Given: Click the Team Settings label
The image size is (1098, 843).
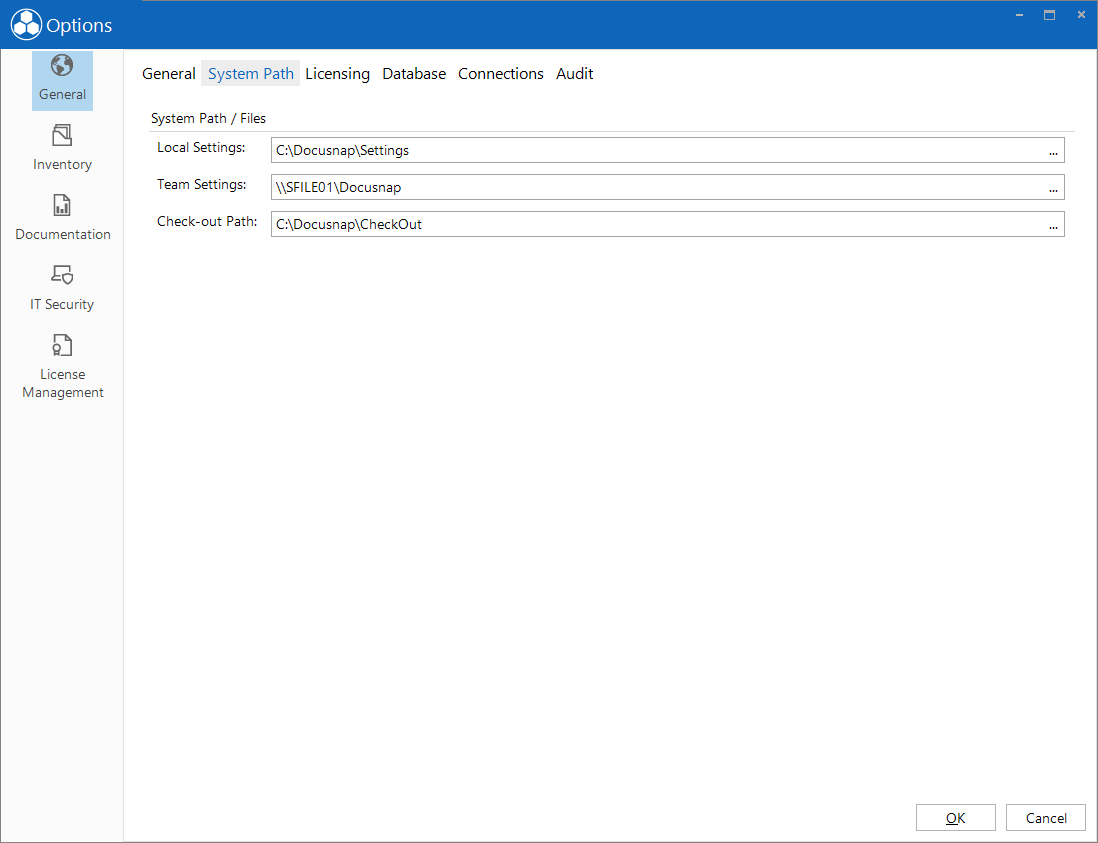Looking at the screenshot, I should pos(202,185).
